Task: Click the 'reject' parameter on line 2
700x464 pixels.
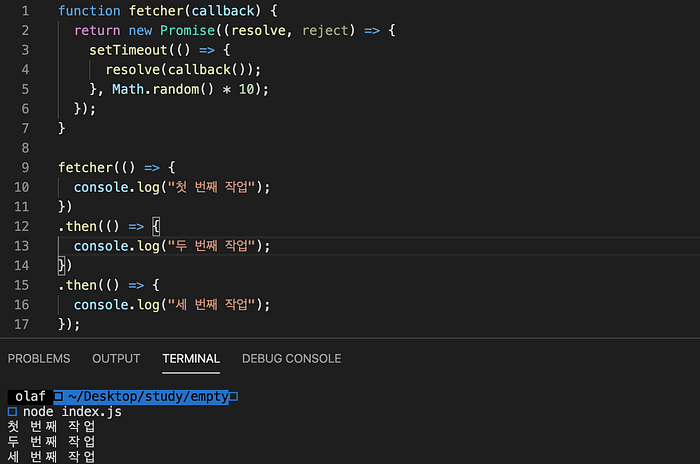Action: [x=325, y=30]
